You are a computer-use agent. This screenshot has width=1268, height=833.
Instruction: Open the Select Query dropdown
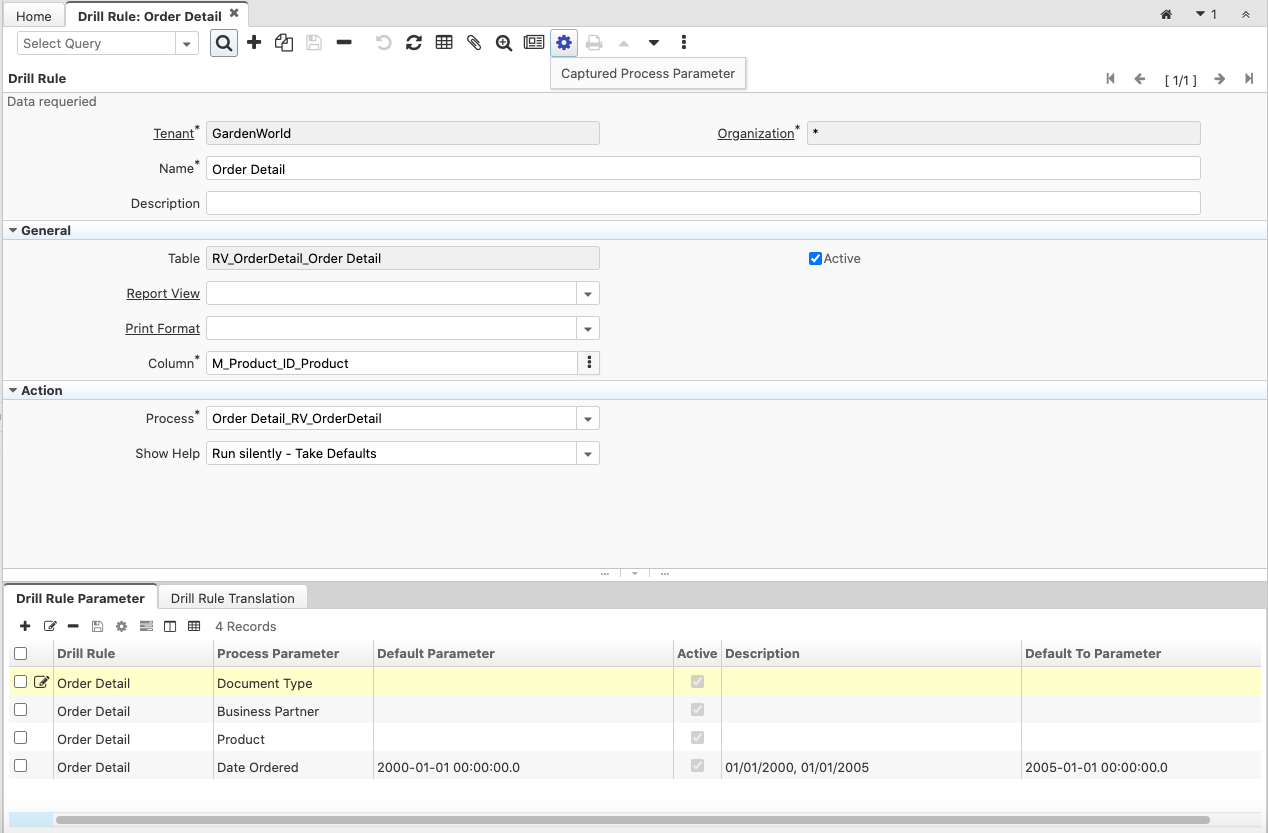coord(186,43)
